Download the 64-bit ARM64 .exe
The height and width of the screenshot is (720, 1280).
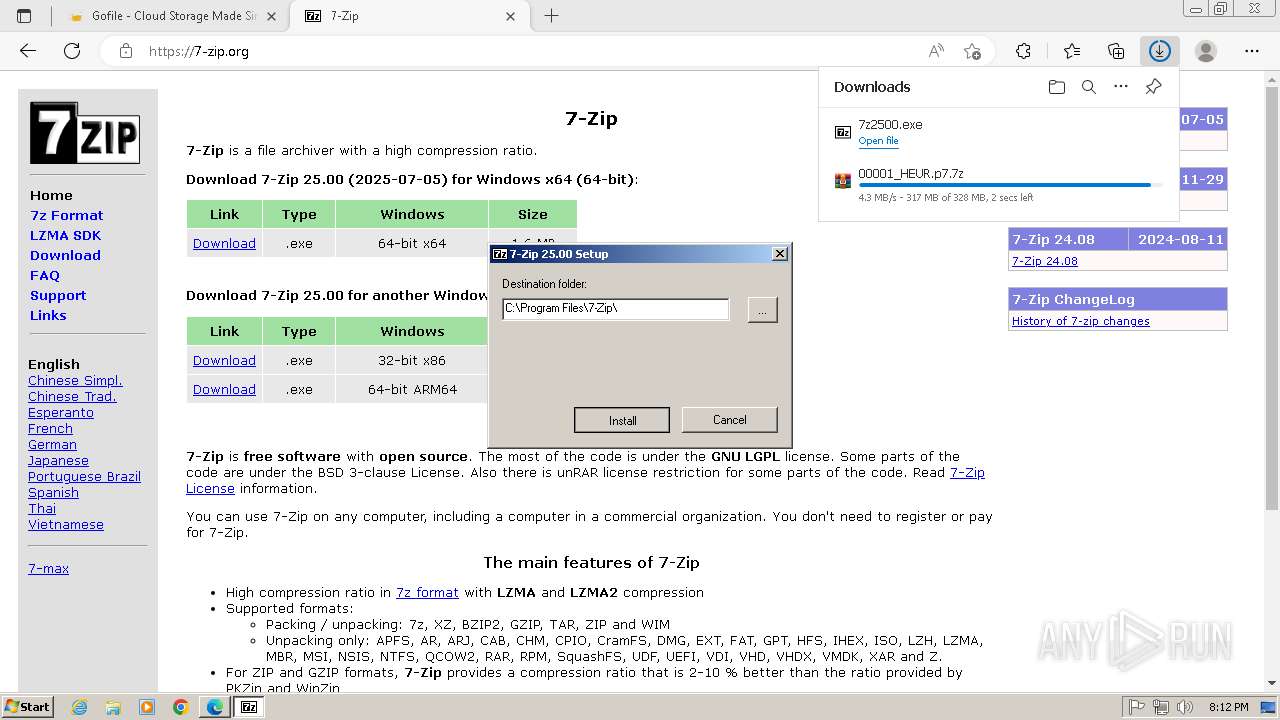point(224,389)
